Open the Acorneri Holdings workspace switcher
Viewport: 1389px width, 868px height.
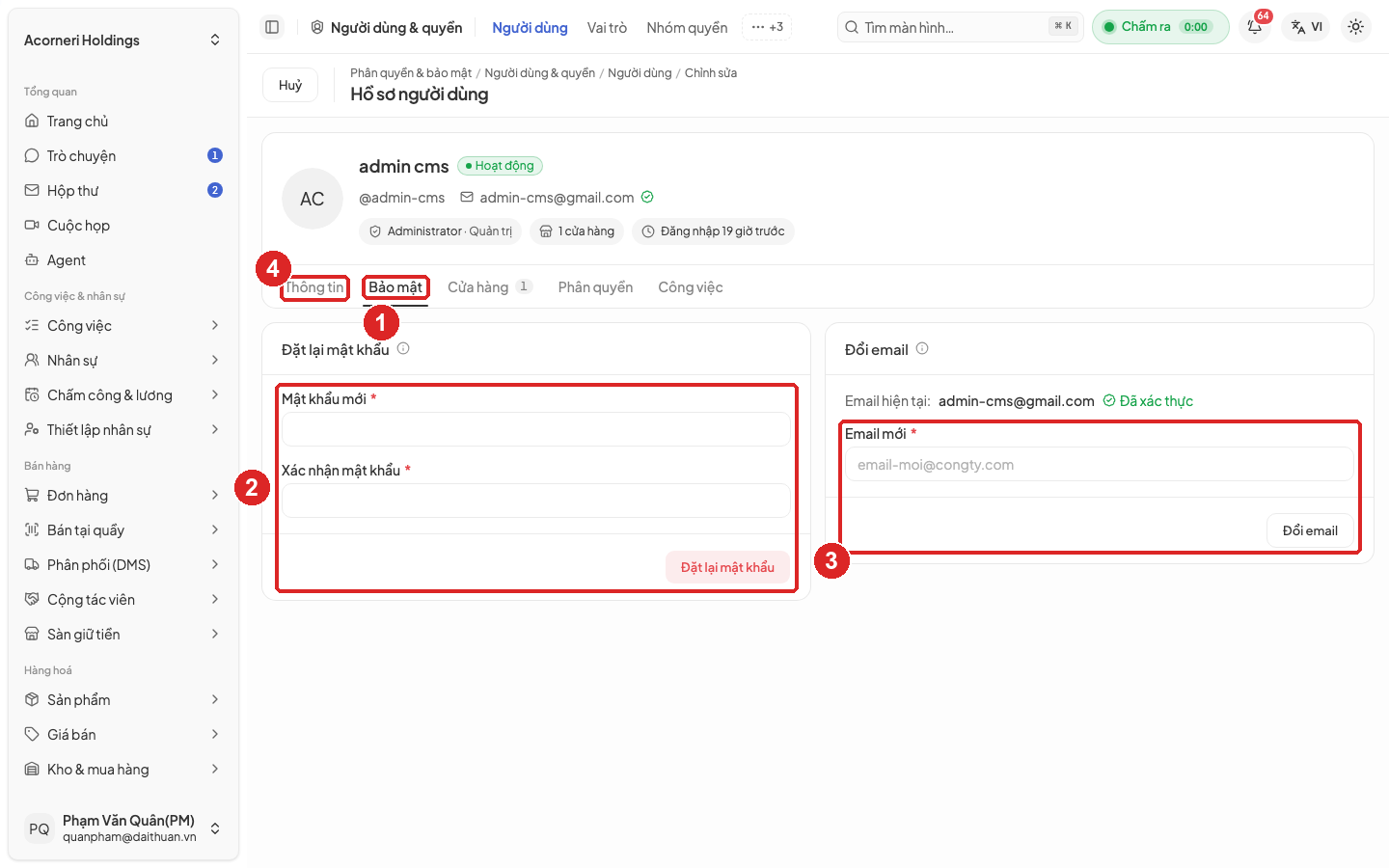click(123, 41)
